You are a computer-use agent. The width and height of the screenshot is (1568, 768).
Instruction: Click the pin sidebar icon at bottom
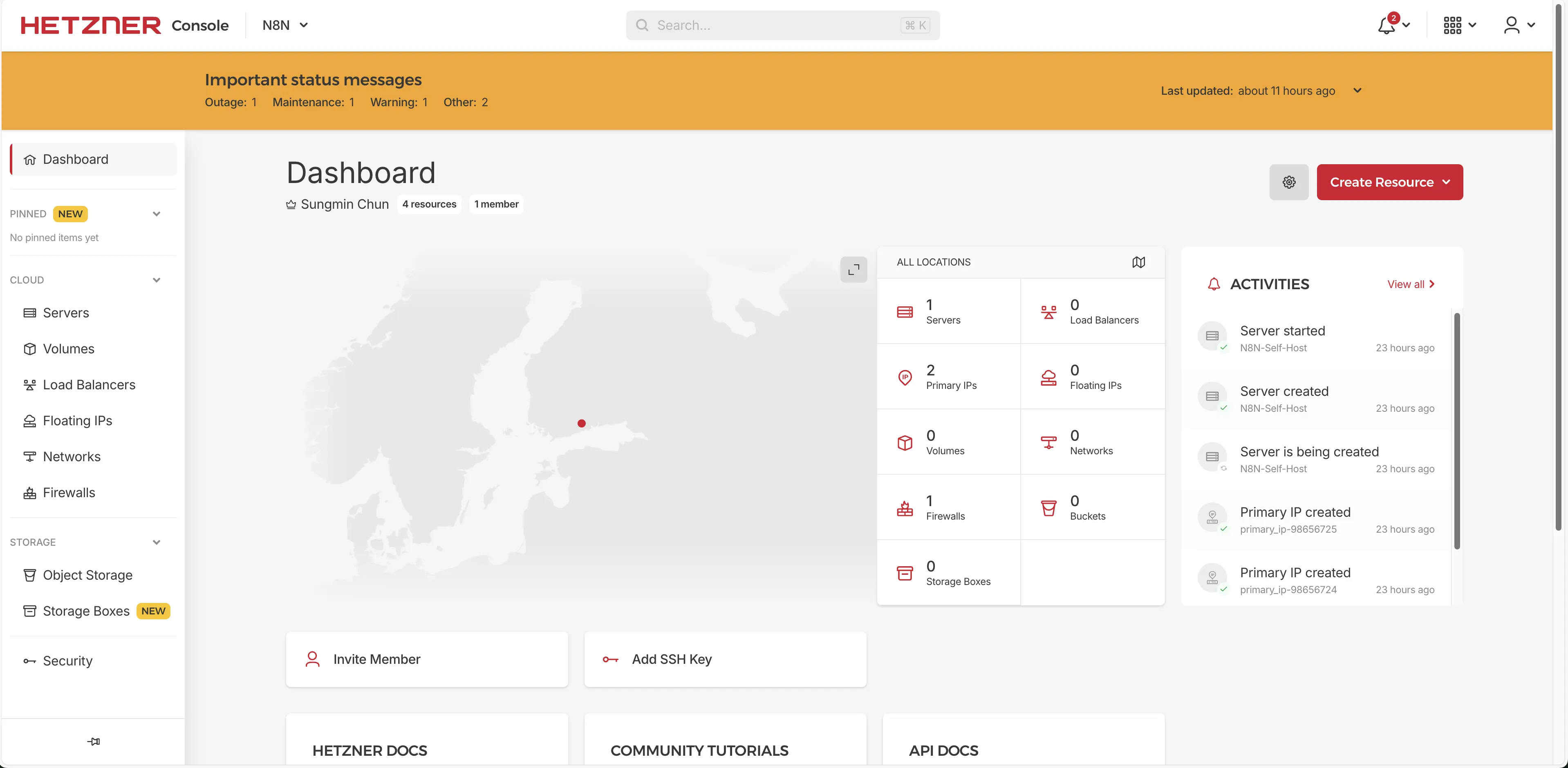[x=93, y=741]
